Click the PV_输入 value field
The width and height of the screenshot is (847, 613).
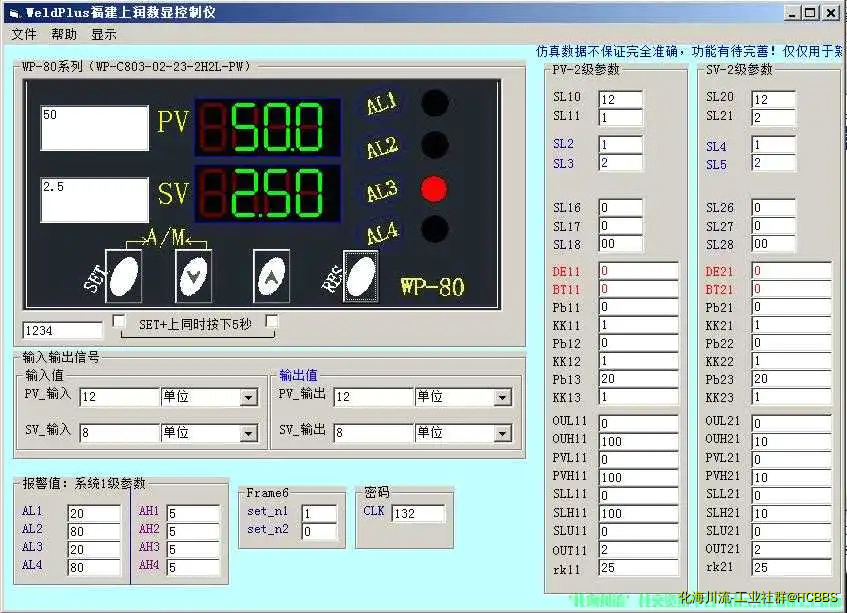(119, 397)
